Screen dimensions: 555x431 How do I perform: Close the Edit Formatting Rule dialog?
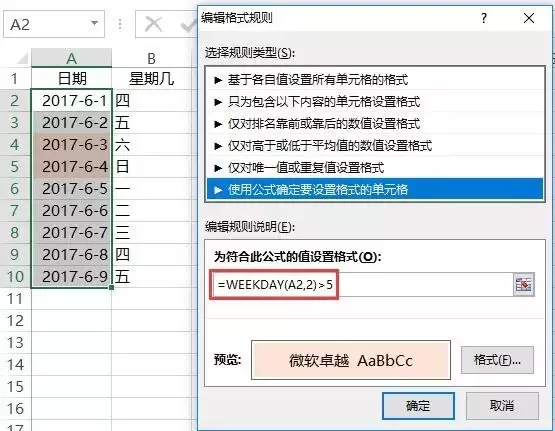coord(529,18)
